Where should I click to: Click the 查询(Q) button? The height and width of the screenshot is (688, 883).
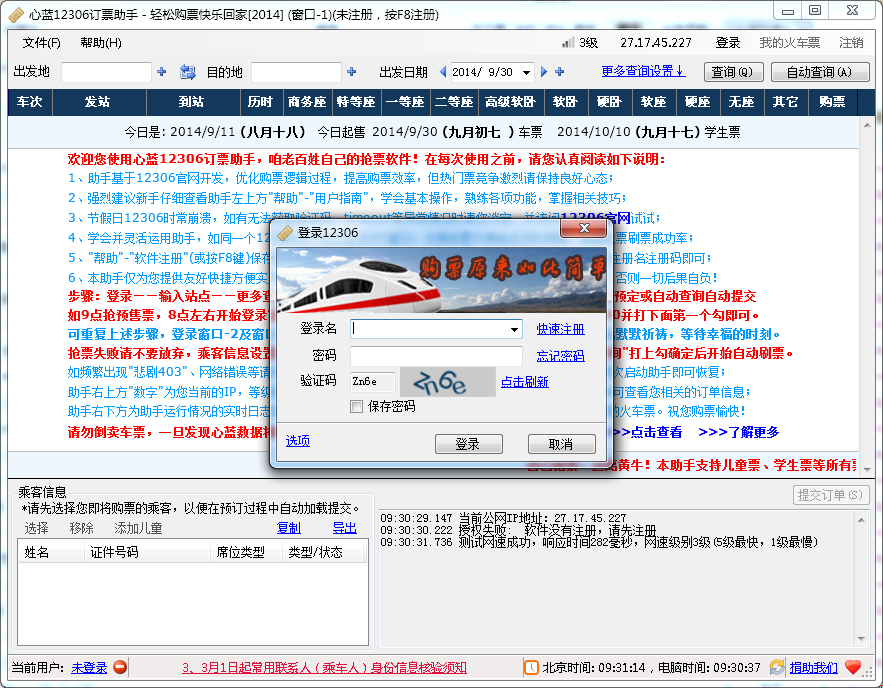coord(733,72)
